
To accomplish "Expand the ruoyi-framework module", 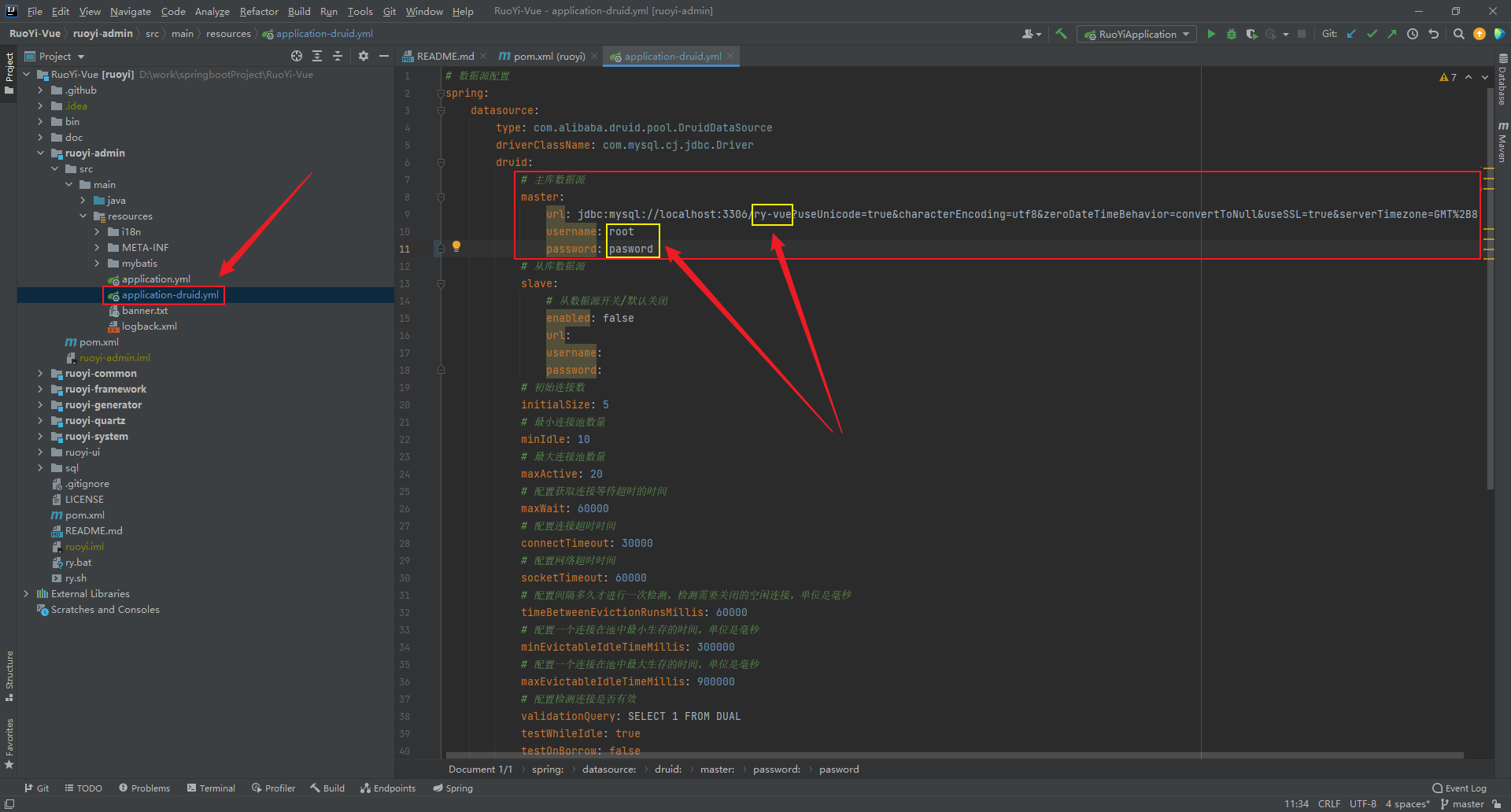I will [40, 389].
